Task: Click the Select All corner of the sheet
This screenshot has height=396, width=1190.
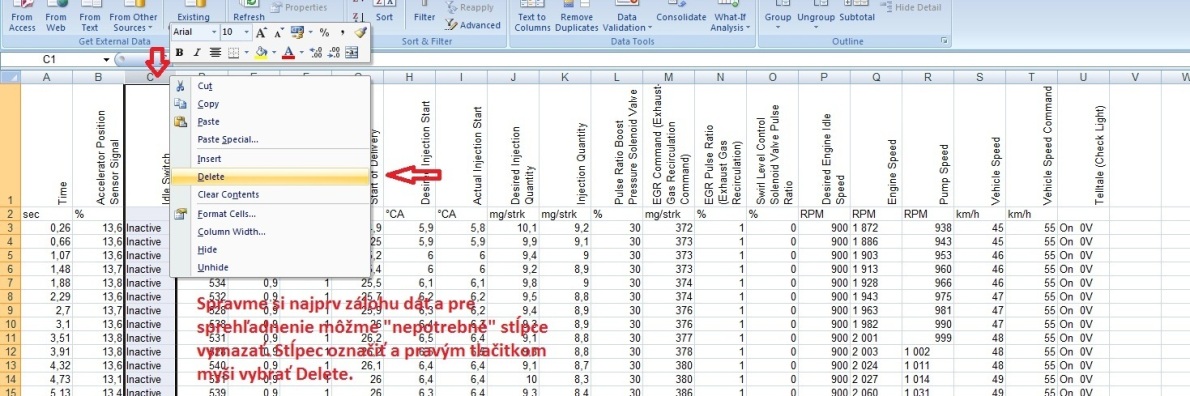Action: point(10,77)
